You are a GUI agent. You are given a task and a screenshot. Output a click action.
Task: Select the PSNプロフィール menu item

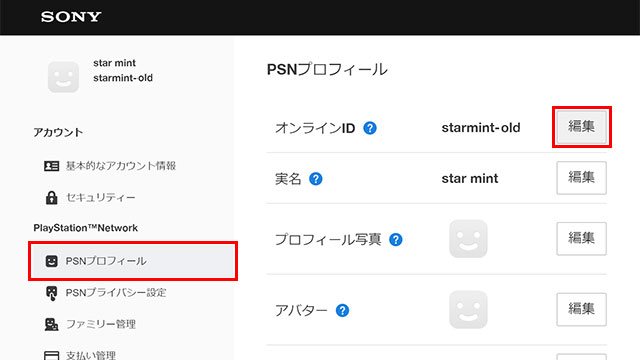click(x=133, y=261)
